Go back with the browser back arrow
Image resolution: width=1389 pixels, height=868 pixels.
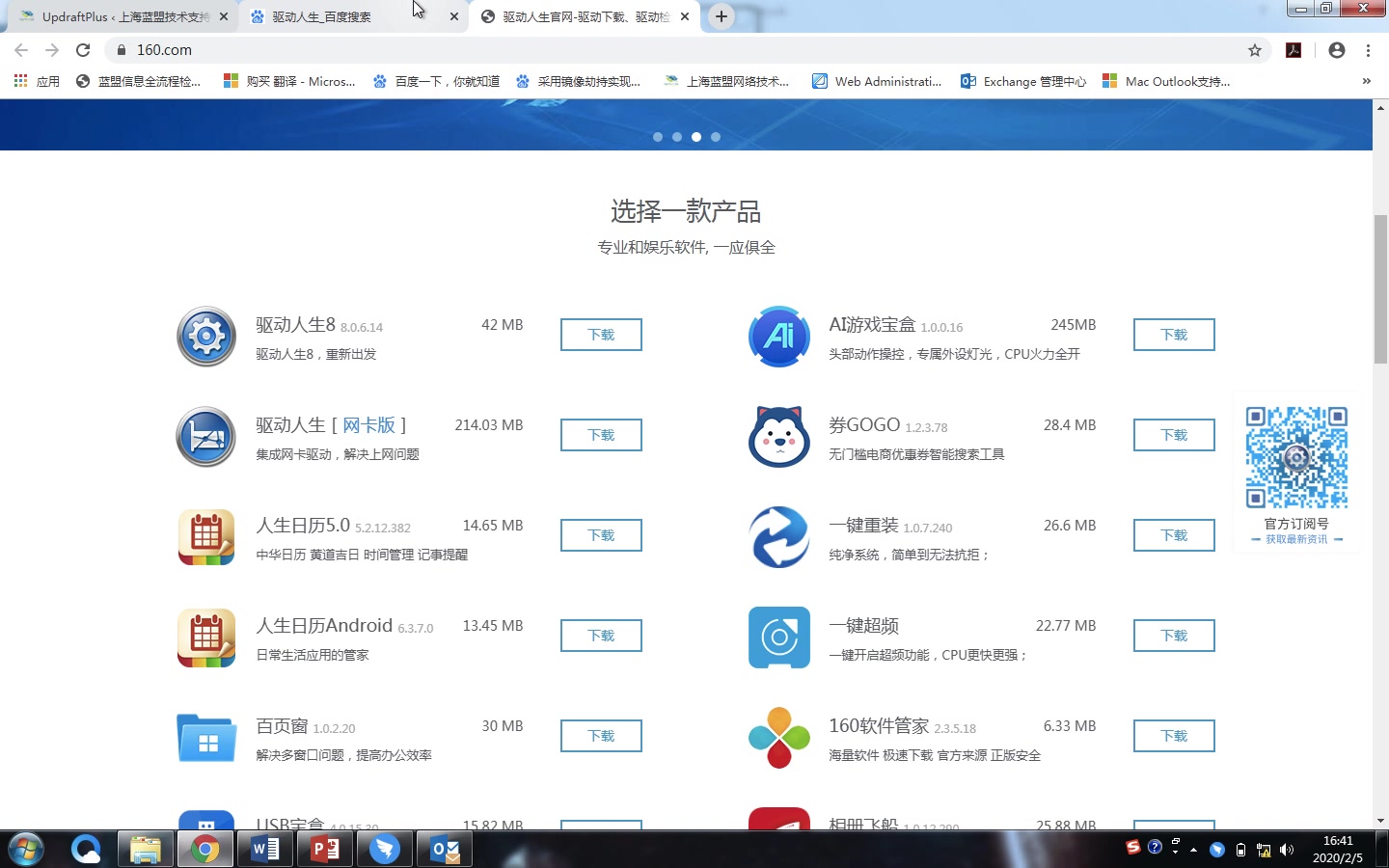(21, 50)
